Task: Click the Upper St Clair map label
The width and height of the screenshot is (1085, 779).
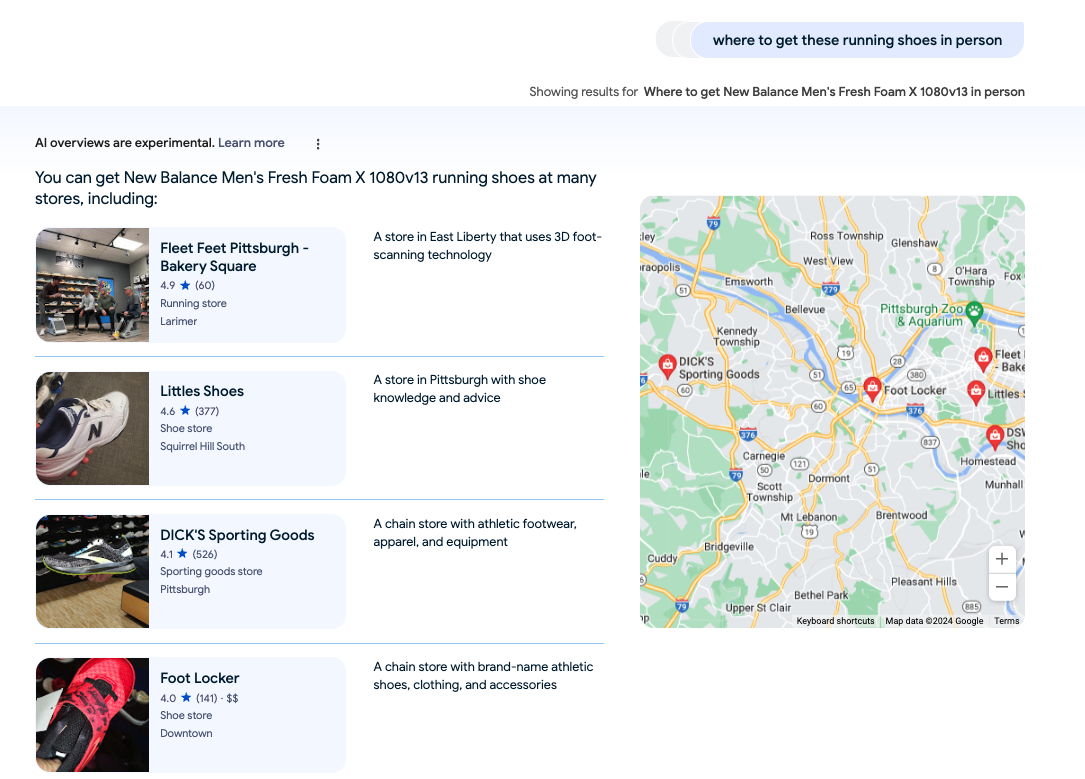Action: [758, 608]
